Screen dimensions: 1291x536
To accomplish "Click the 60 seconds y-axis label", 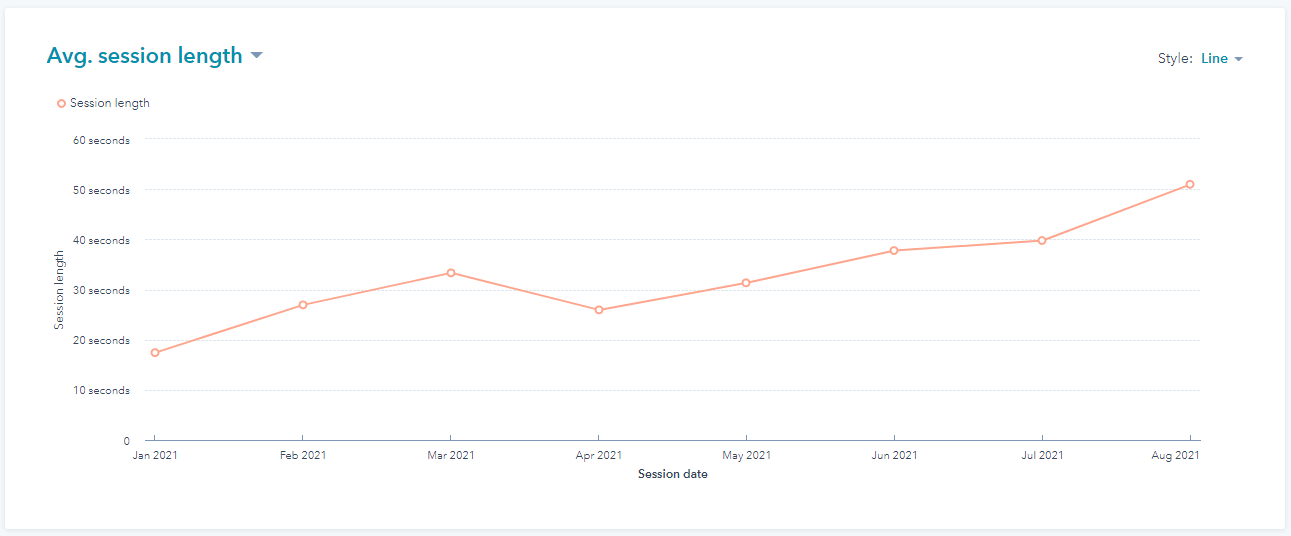I will click(101, 141).
